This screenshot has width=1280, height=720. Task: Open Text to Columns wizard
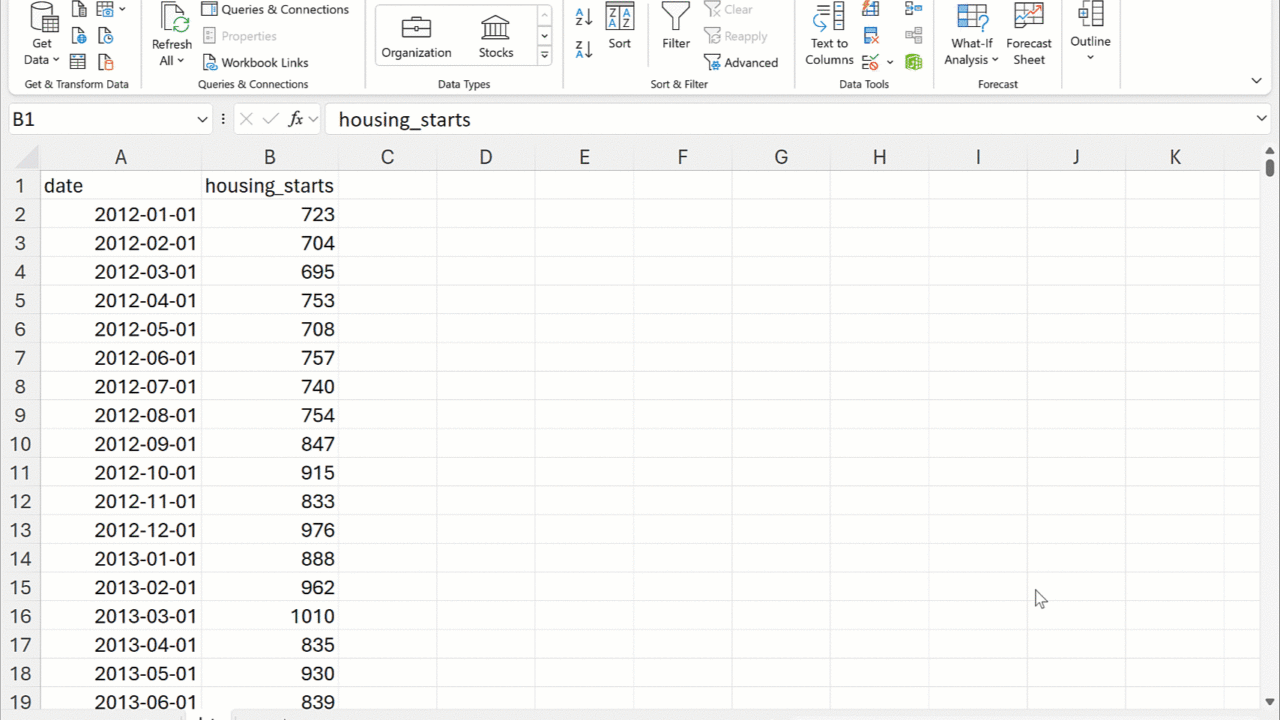(829, 34)
